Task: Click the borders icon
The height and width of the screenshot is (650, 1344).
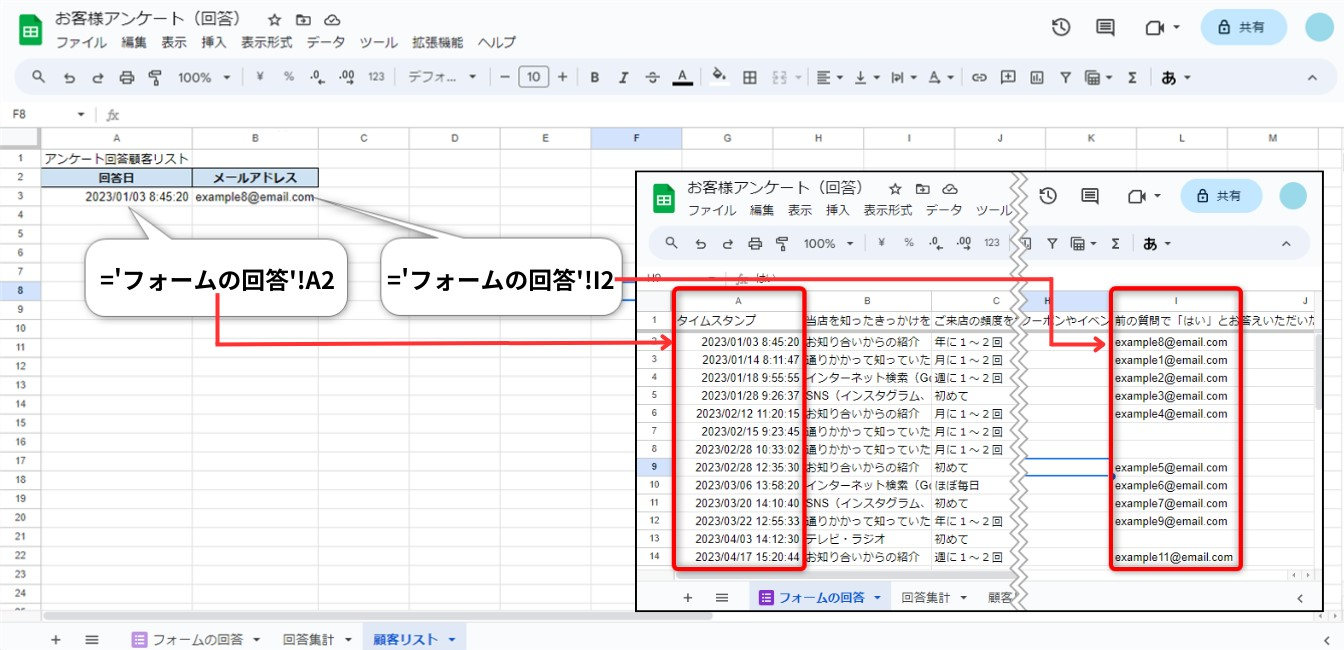Action: (x=749, y=77)
